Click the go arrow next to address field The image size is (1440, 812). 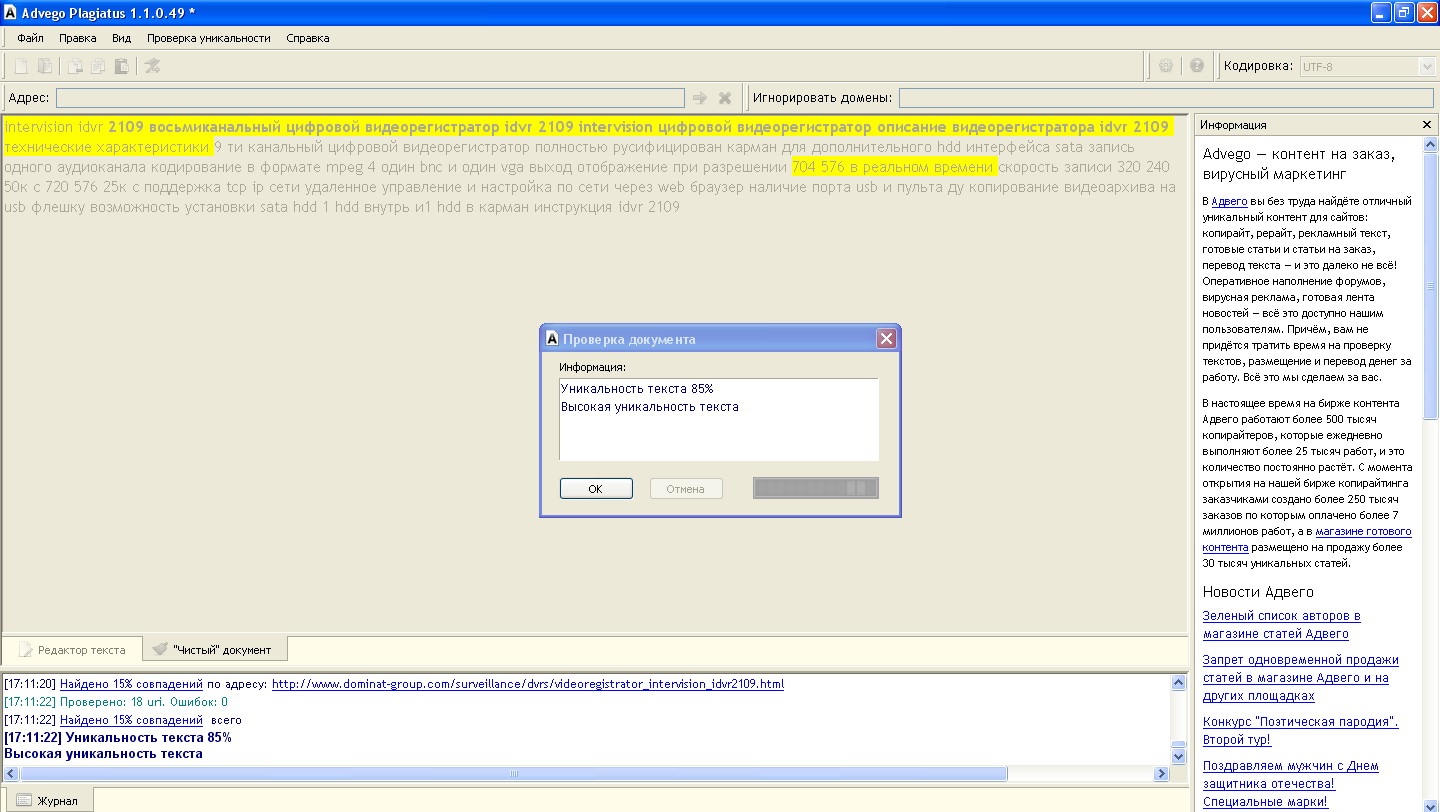click(x=700, y=98)
